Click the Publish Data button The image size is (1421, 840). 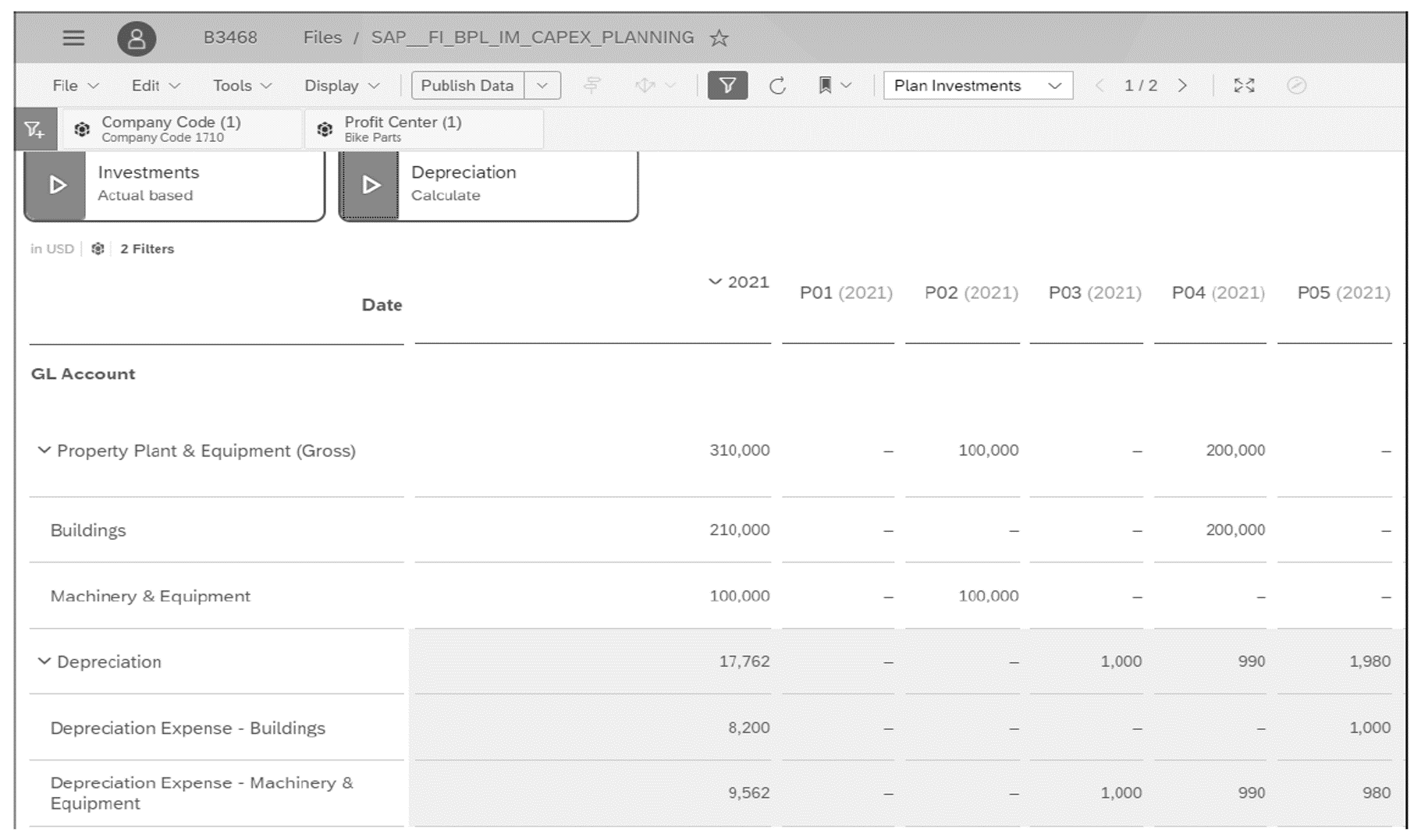click(467, 86)
